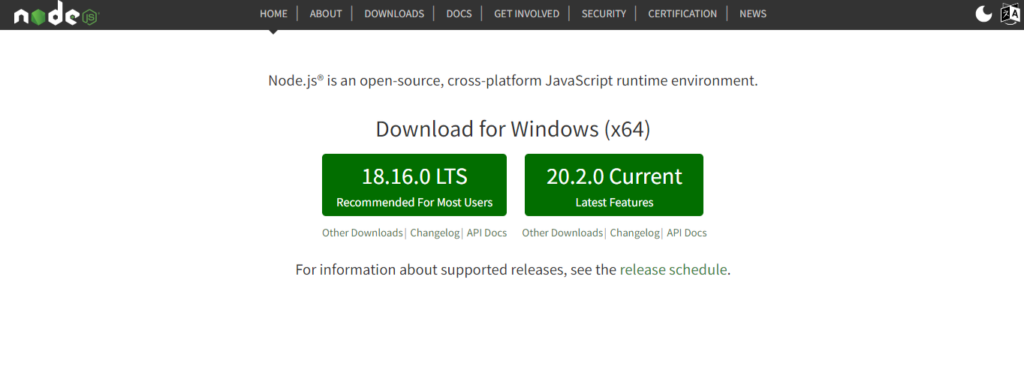This screenshot has height=376, width=1024.
Task: Click the 'Download for Windows (x64)' heading
Action: pyautogui.click(x=513, y=129)
